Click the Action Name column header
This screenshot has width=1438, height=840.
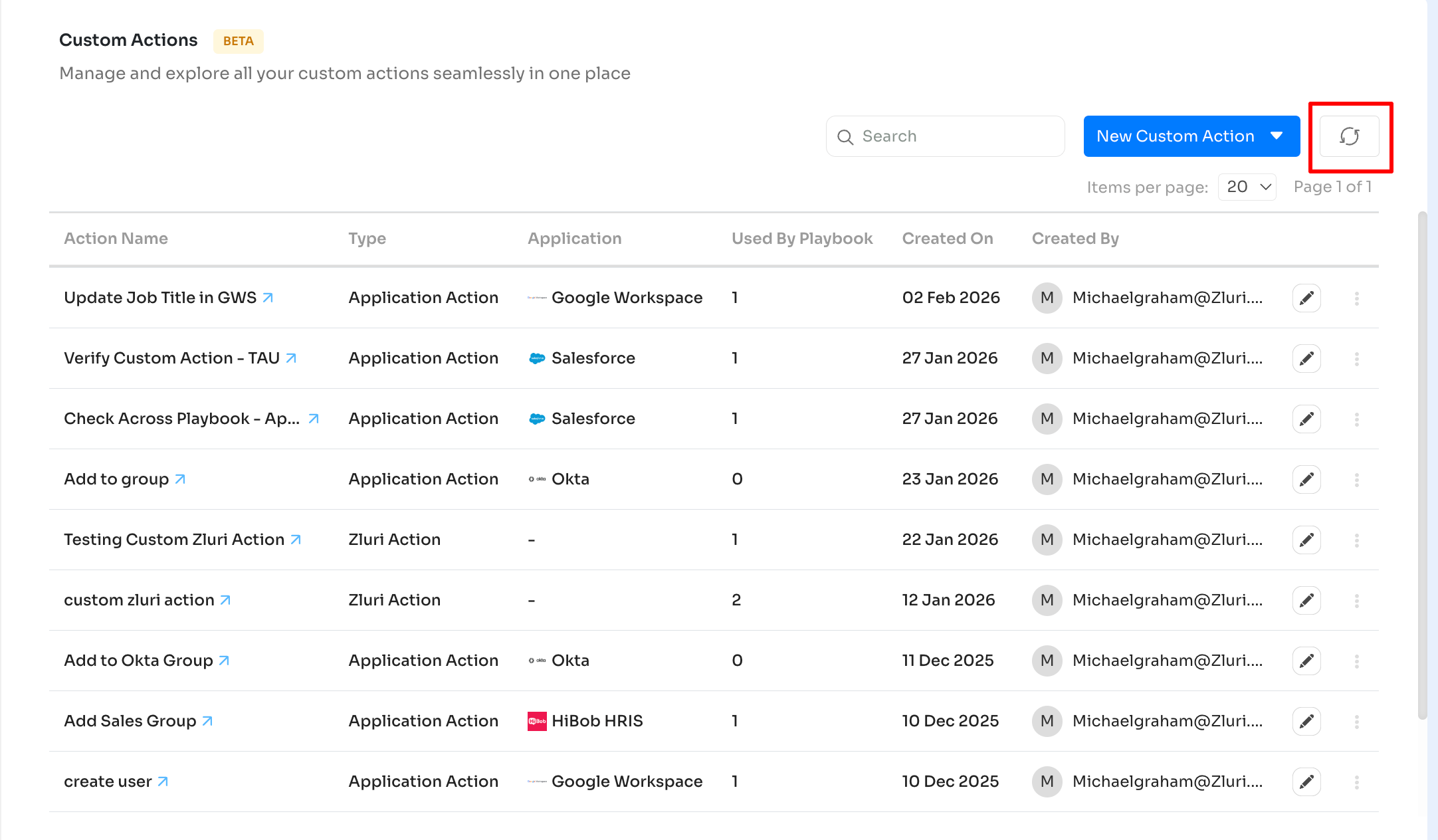coord(116,239)
